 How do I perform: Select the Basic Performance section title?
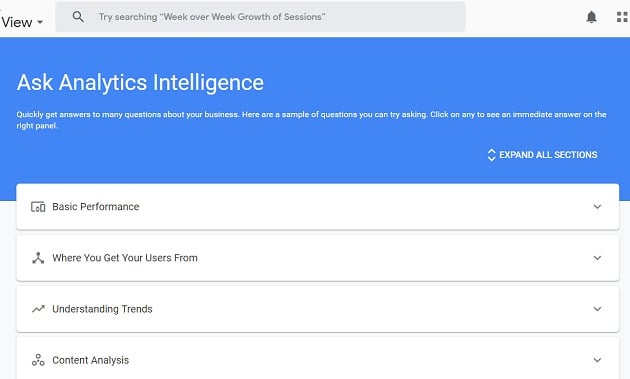[x=96, y=207]
